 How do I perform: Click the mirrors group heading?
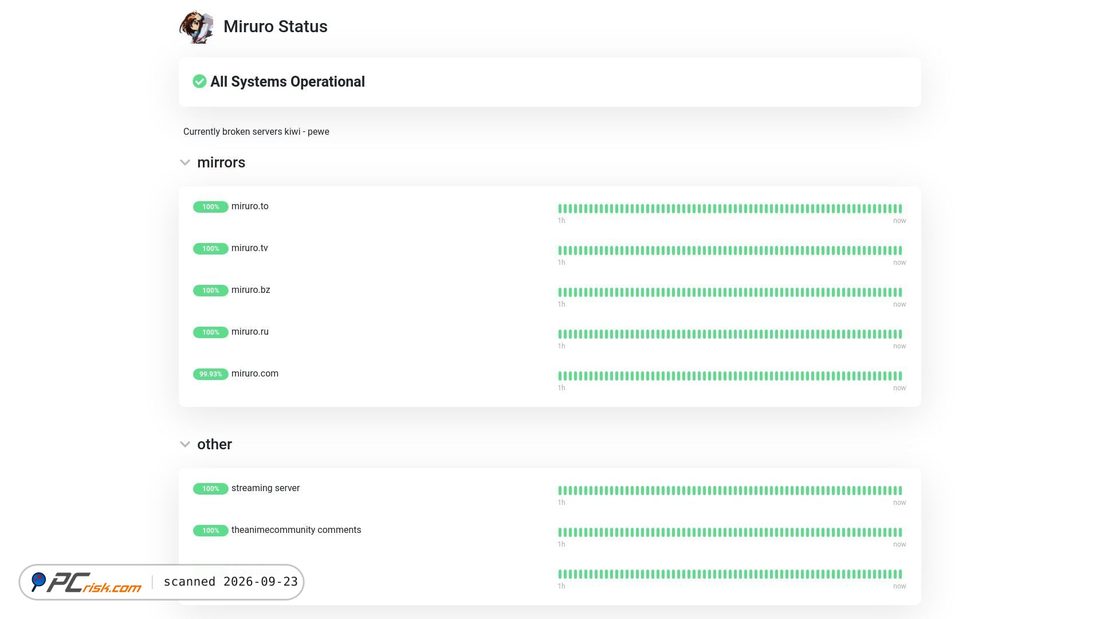point(221,162)
